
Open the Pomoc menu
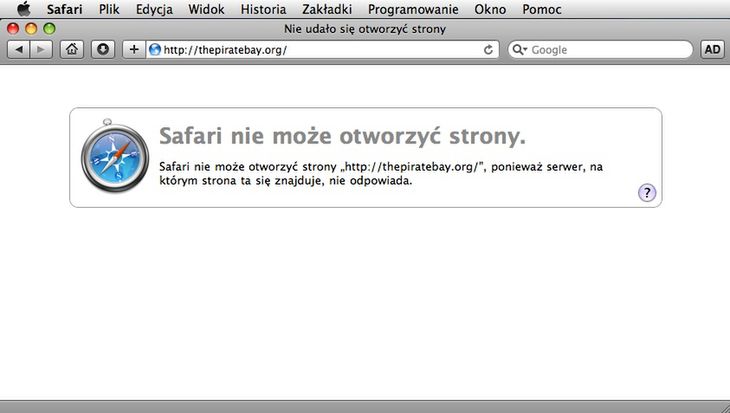click(x=541, y=9)
